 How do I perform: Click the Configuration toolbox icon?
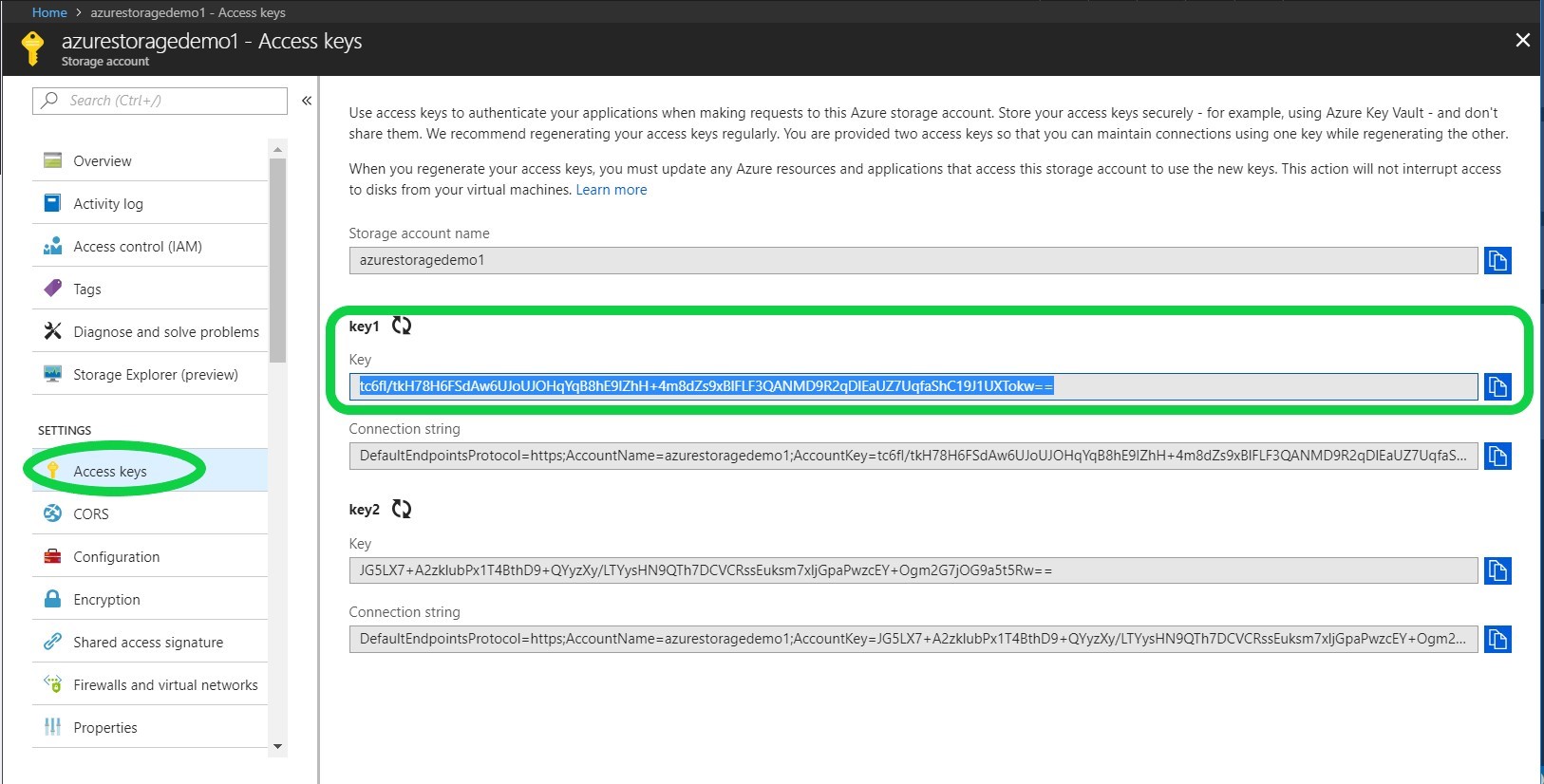click(53, 556)
